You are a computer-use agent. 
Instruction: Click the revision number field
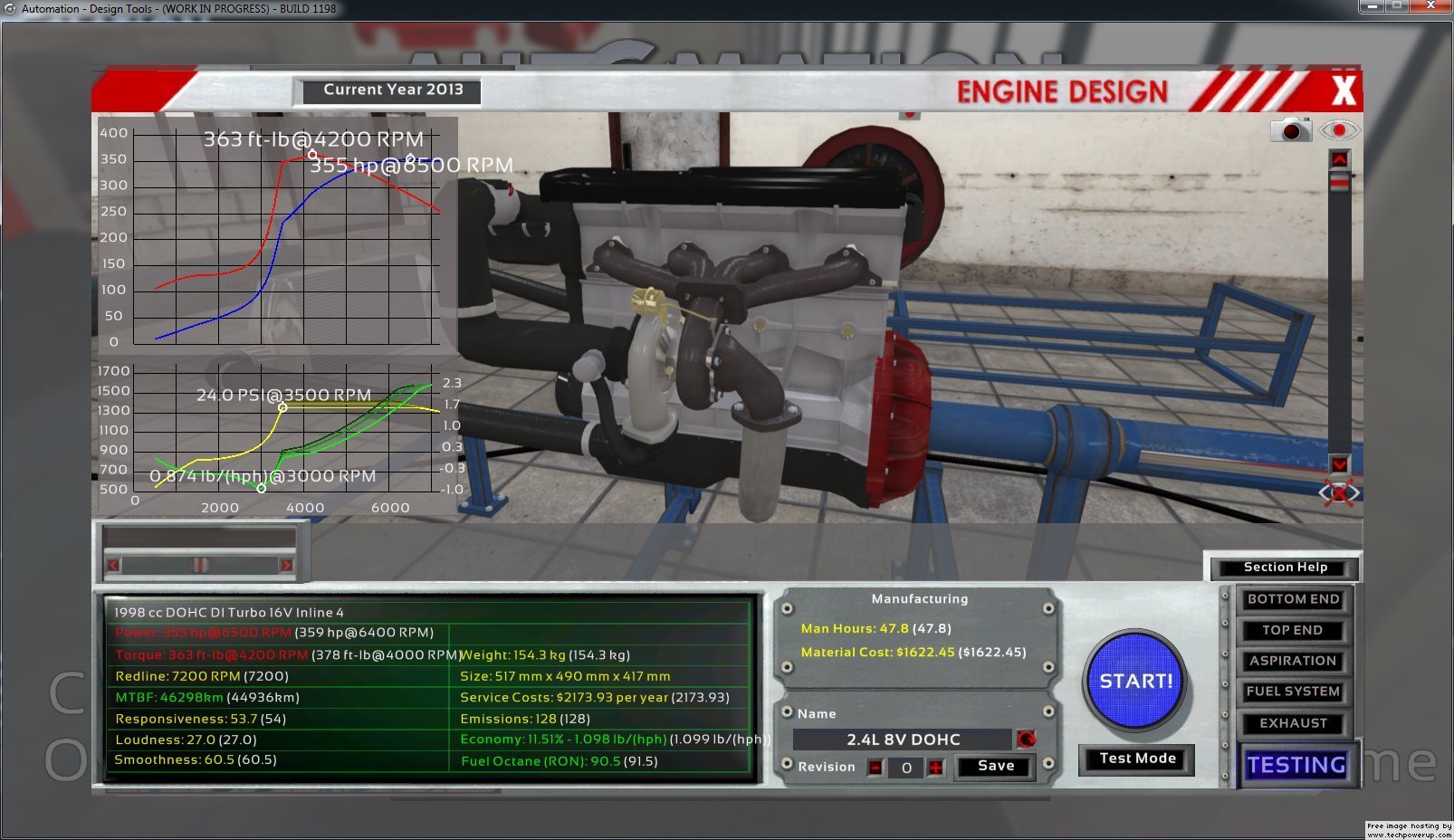[906, 768]
